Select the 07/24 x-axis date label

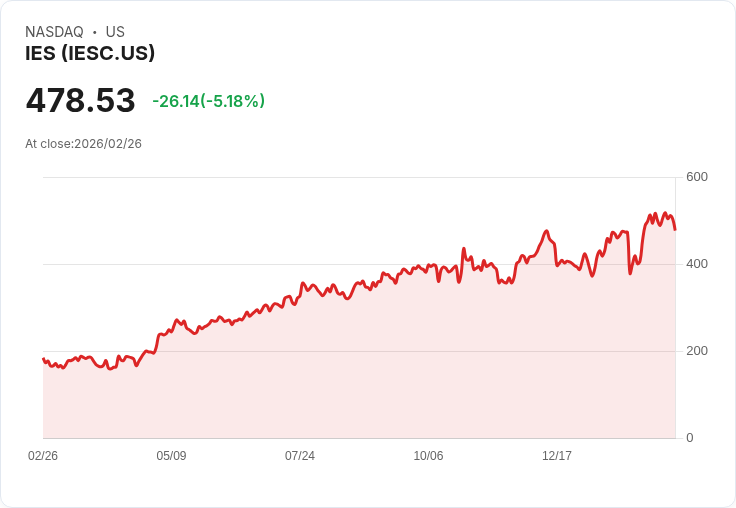tap(300, 456)
